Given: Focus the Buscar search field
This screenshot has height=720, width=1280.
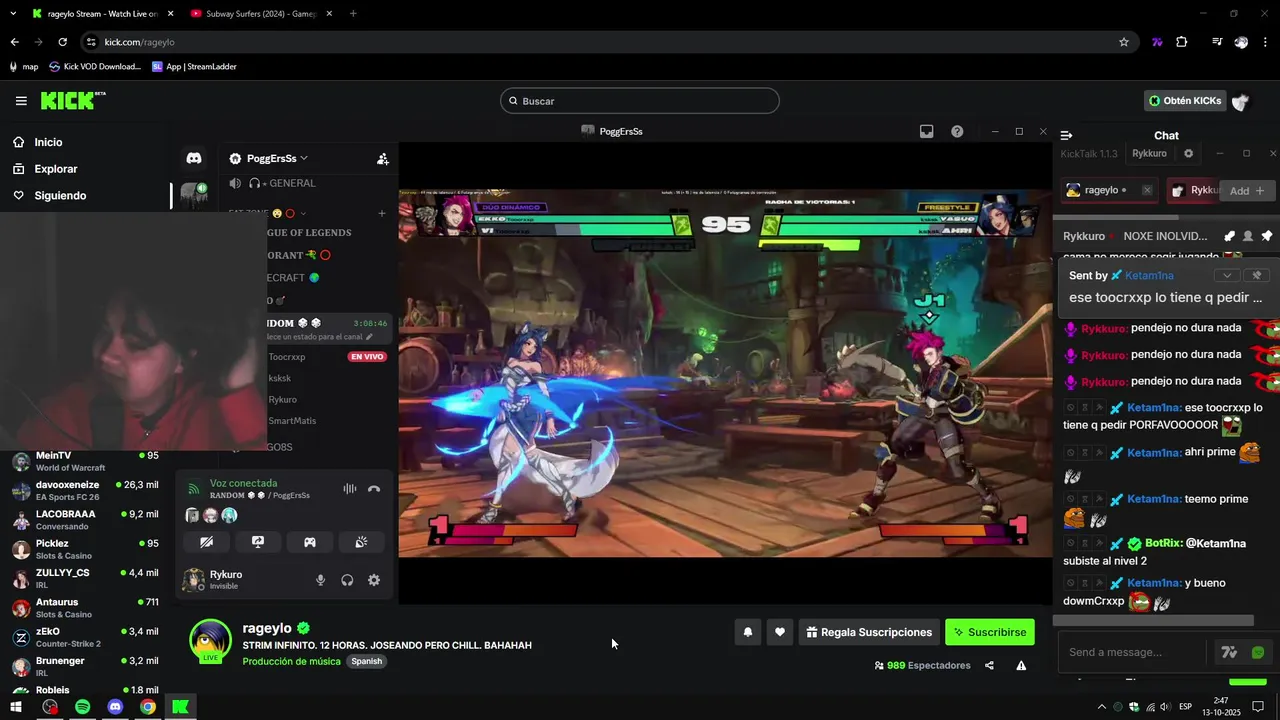Looking at the screenshot, I should pyautogui.click(x=640, y=101).
